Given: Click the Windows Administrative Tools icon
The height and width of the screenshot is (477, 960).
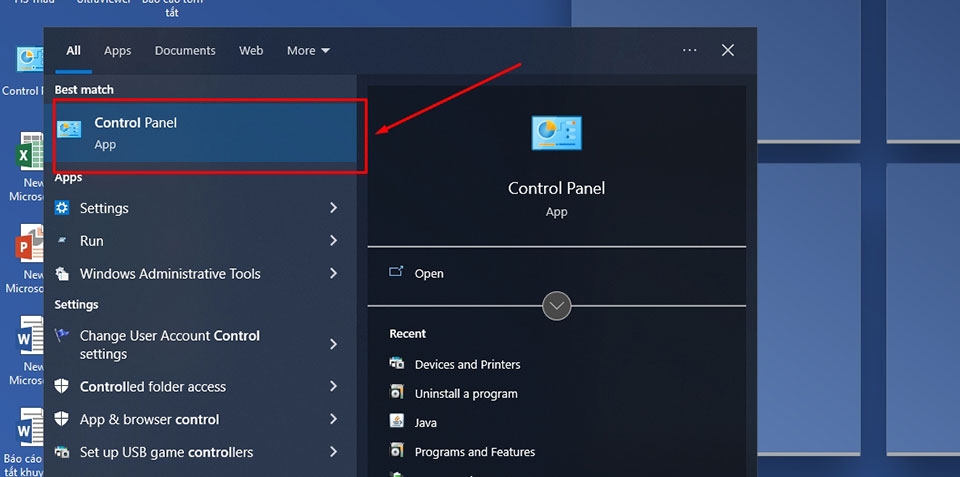Looking at the screenshot, I should (62, 274).
